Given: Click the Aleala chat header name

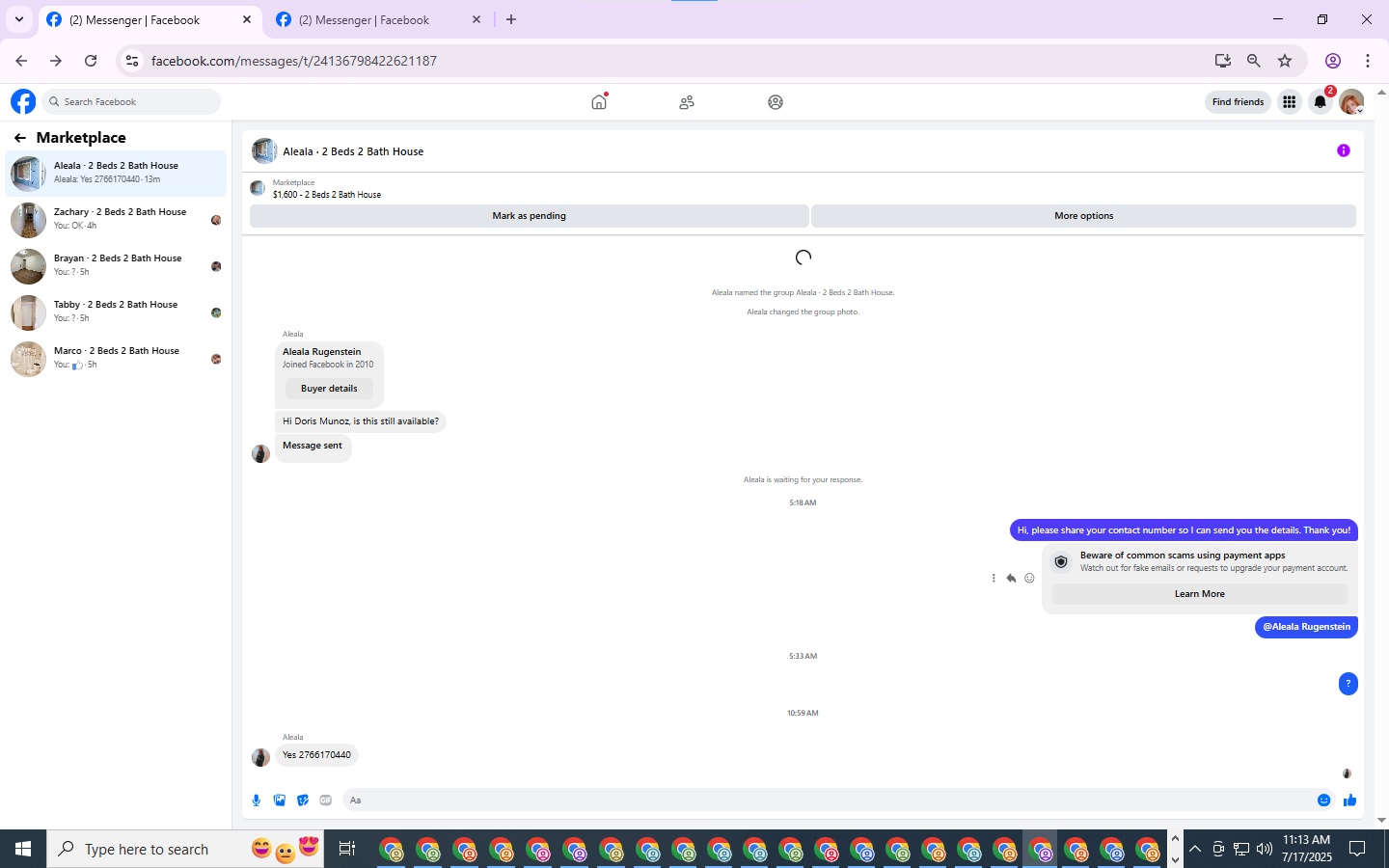Looking at the screenshot, I should [x=353, y=151].
